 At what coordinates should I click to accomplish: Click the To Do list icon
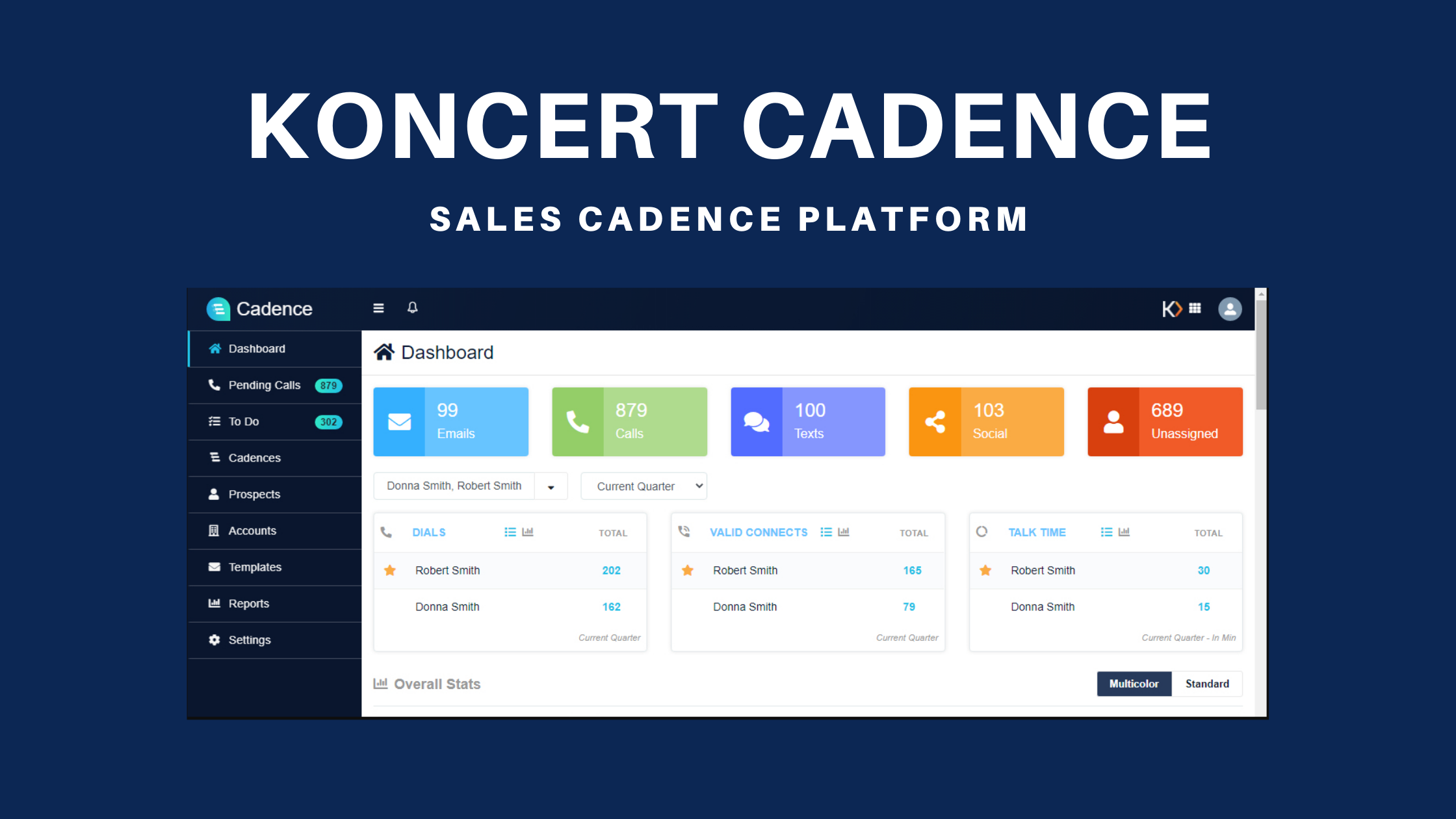213,420
